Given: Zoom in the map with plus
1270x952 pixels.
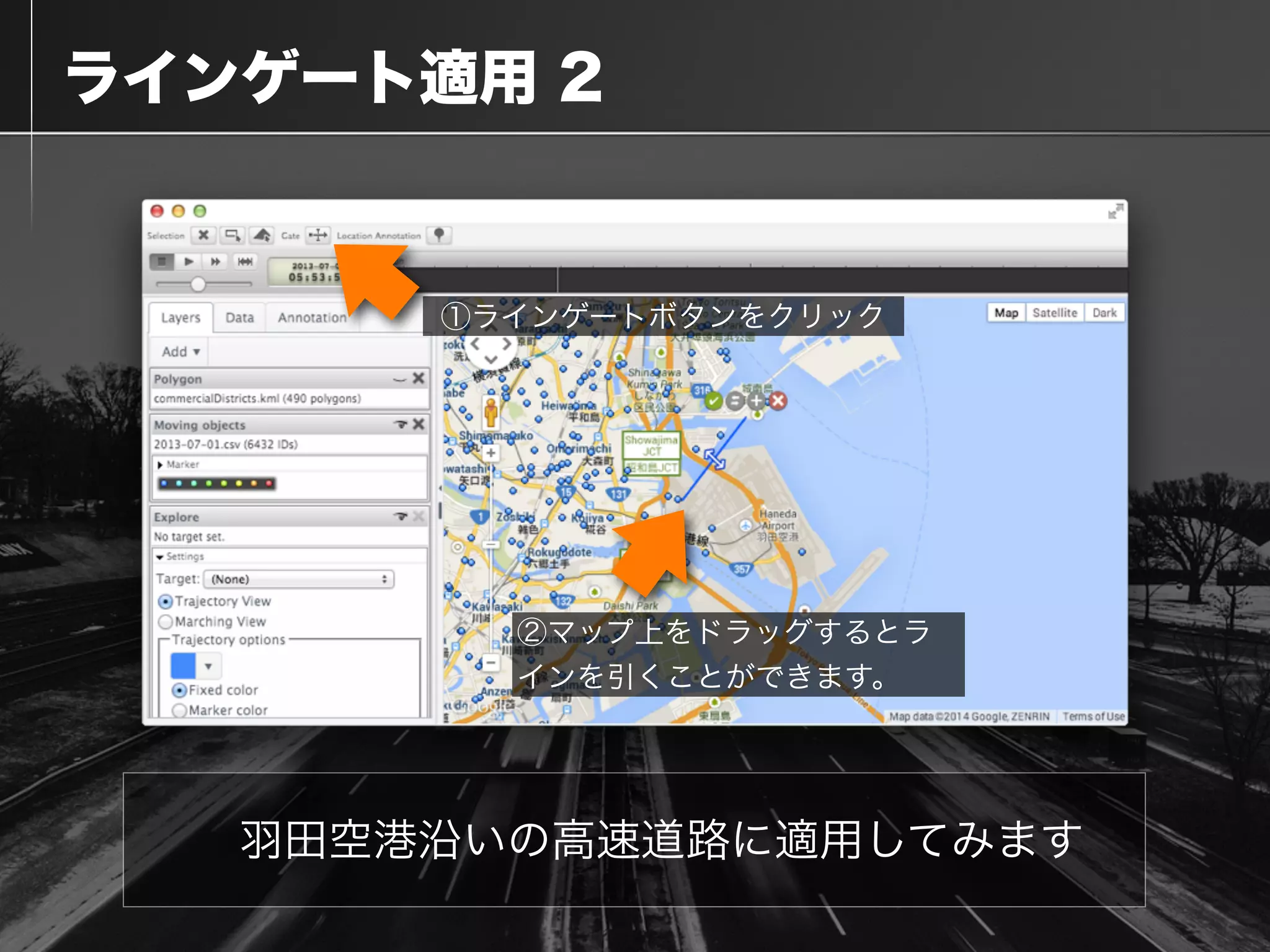Looking at the screenshot, I should 491,452.
